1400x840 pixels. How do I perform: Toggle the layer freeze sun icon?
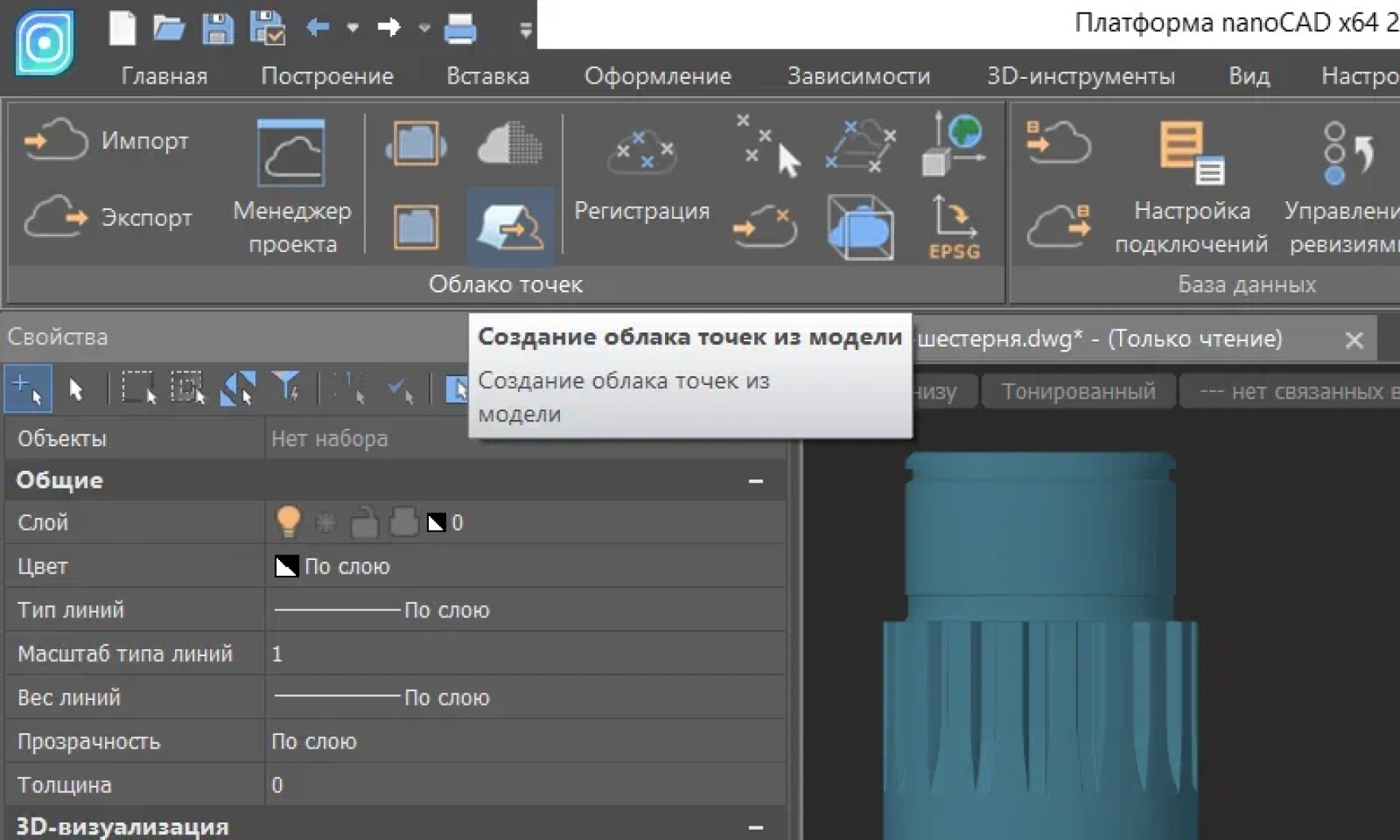(326, 523)
